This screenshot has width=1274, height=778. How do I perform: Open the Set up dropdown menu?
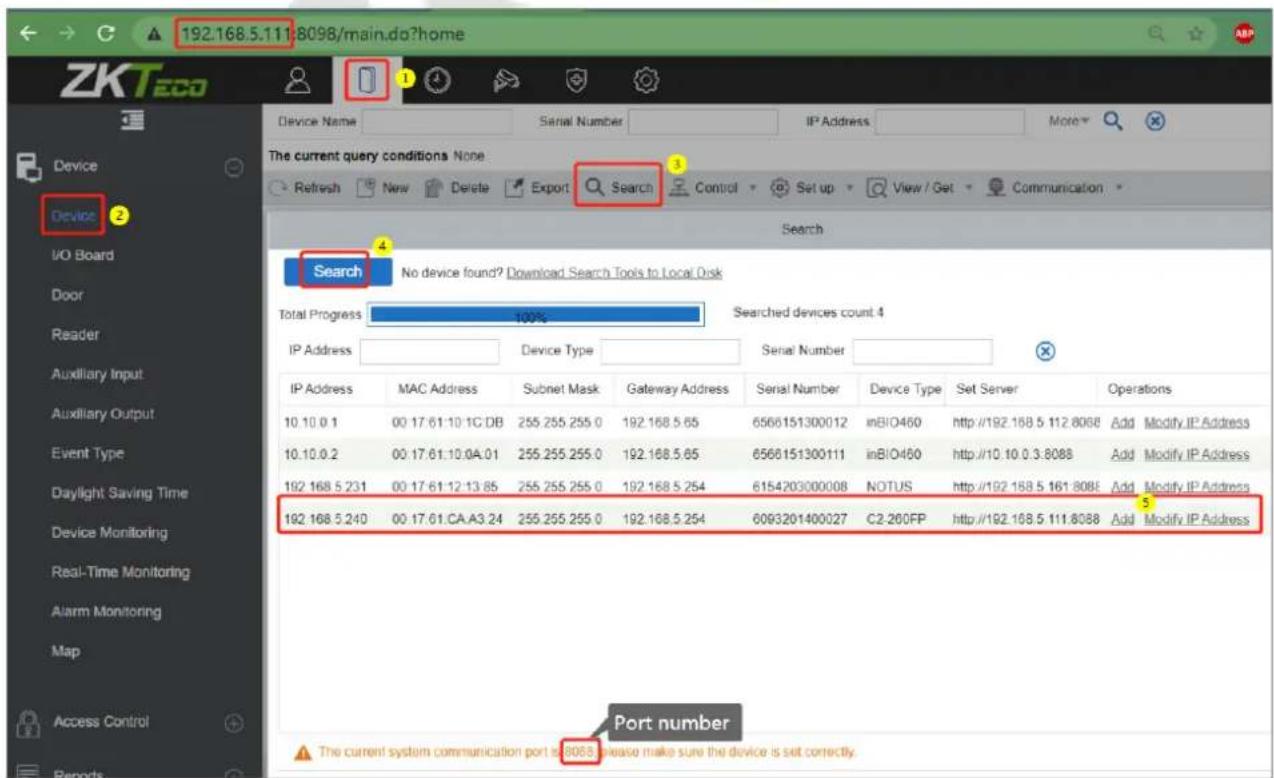[x=812, y=188]
